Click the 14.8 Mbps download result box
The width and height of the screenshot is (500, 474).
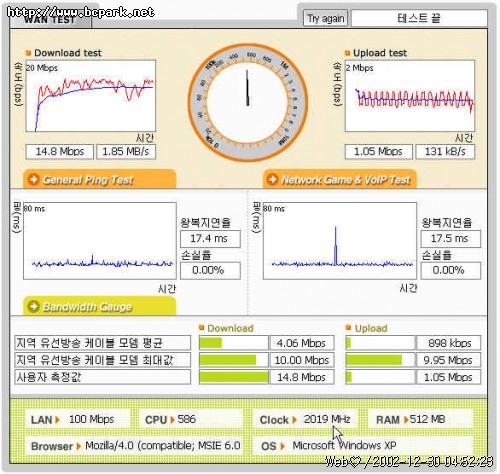(60, 152)
